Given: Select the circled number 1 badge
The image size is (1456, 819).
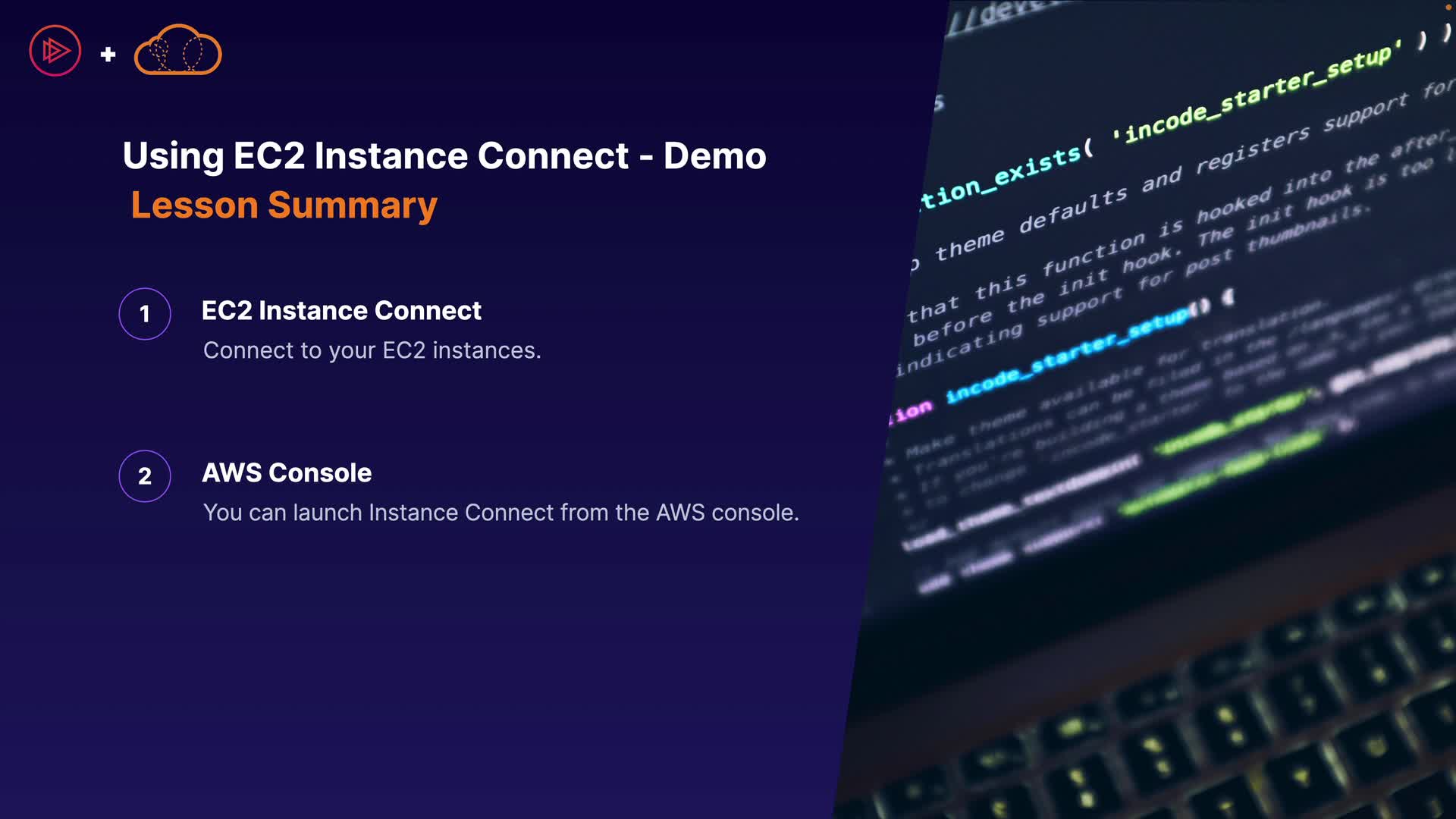Looking at the screenshot, I should (145, 314).
